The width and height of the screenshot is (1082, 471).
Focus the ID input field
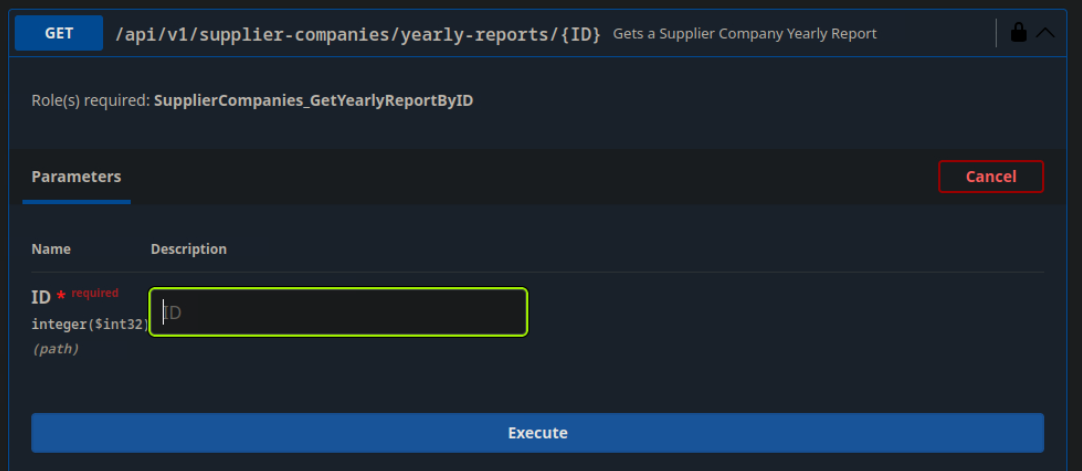(338, 312)
